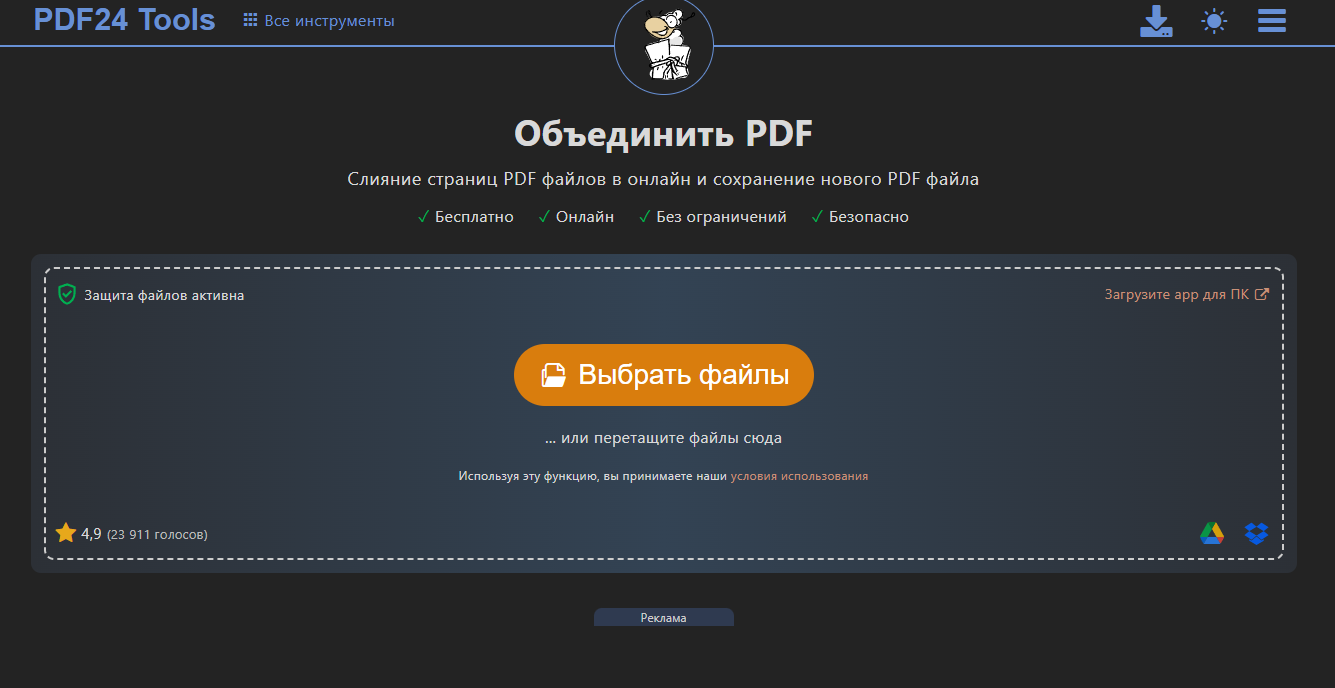The height and width of the screenshot is (688, 1335).
Task: Click the grid icon beside "Все инструменты"
Action: point(251,20)
